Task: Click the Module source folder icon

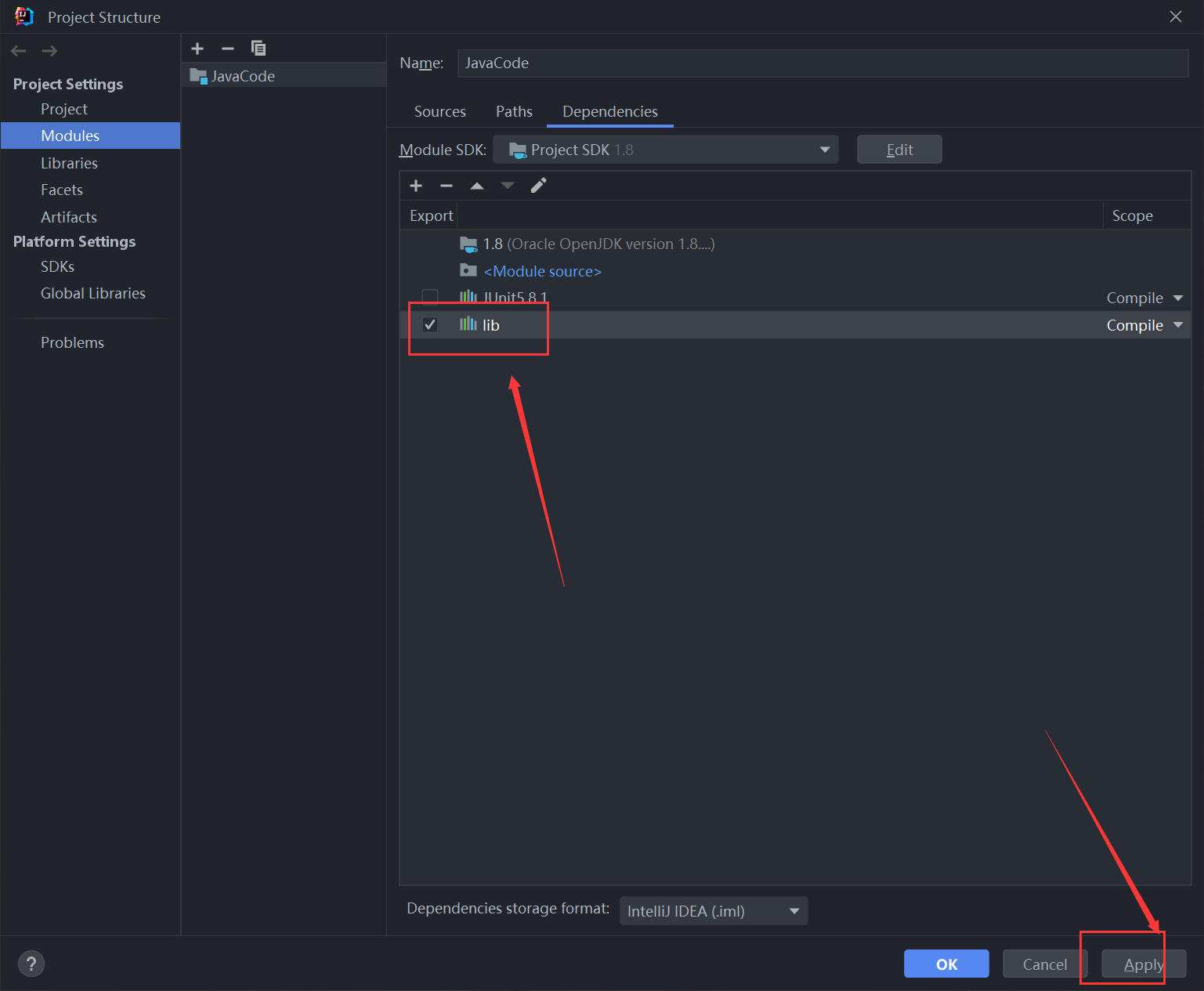Action: tap(468, 271)
